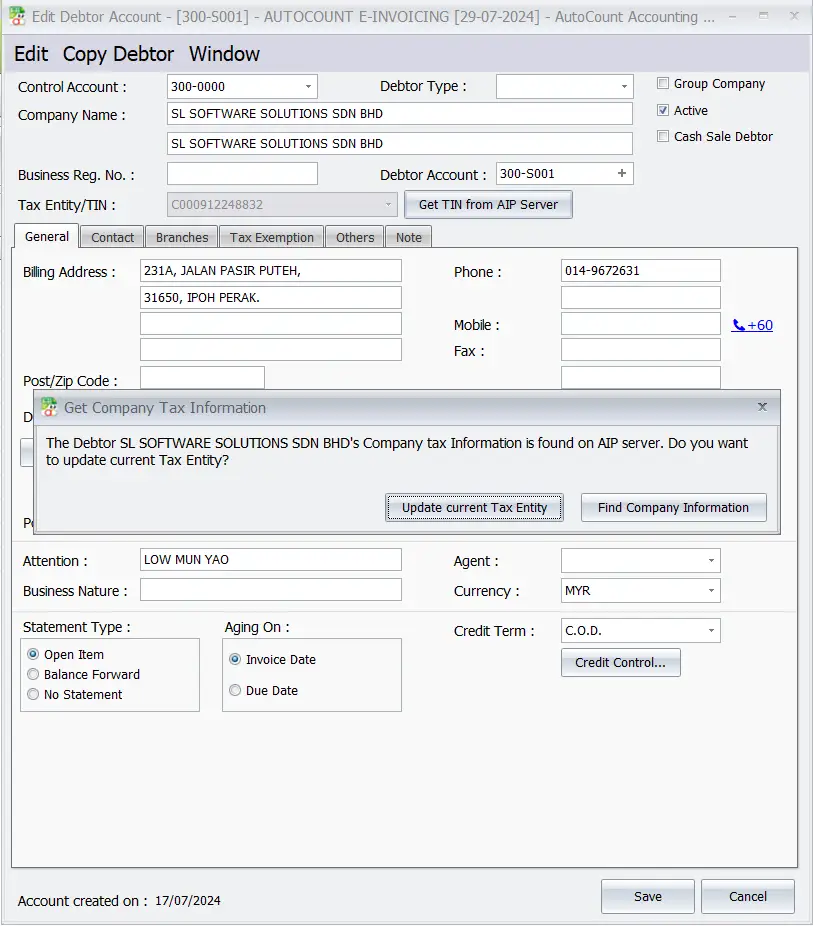Enable the Cash Sale Debtor checkbox

coord(662,137)
